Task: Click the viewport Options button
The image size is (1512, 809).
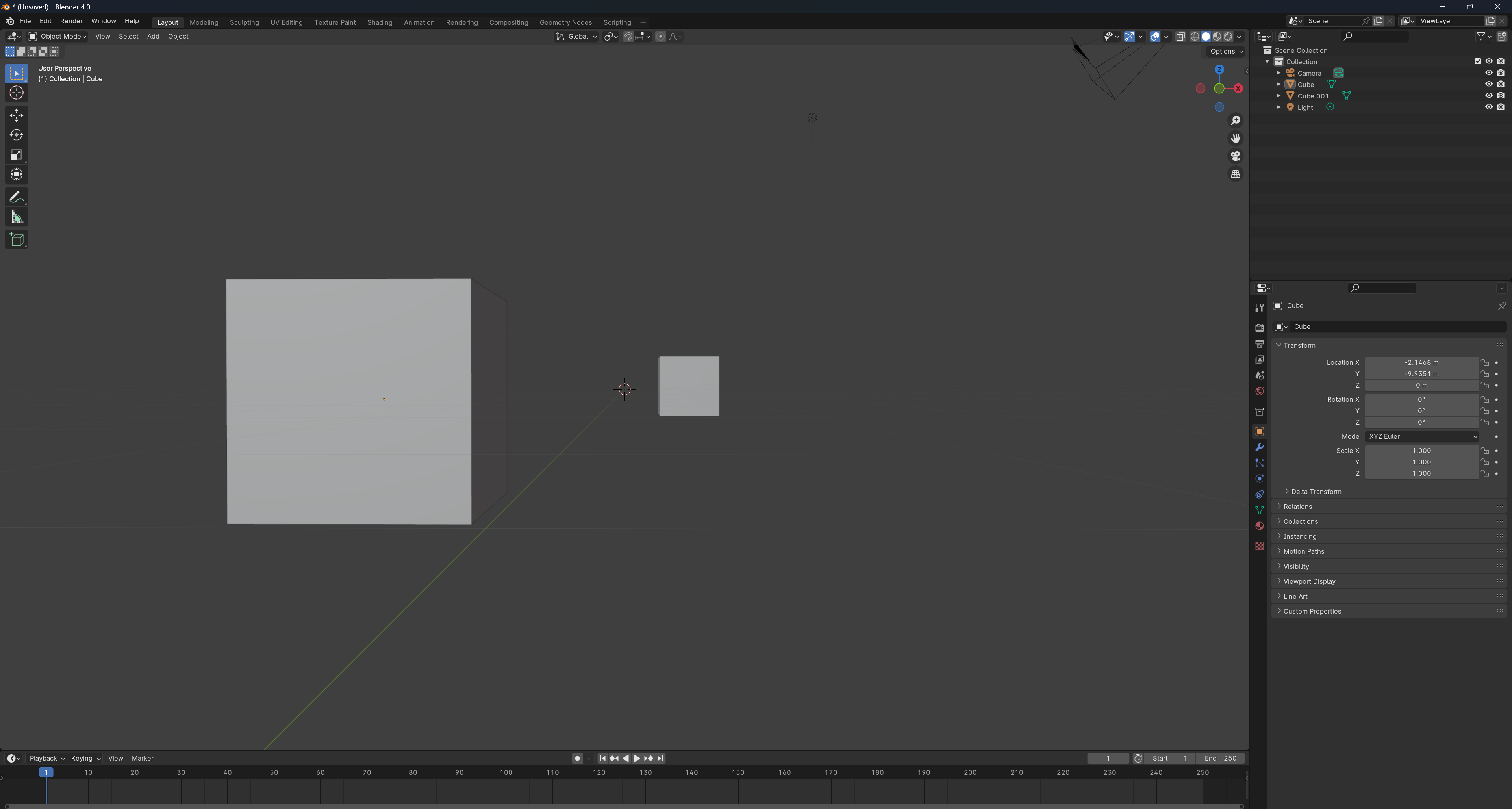Action: [1226, 52]
